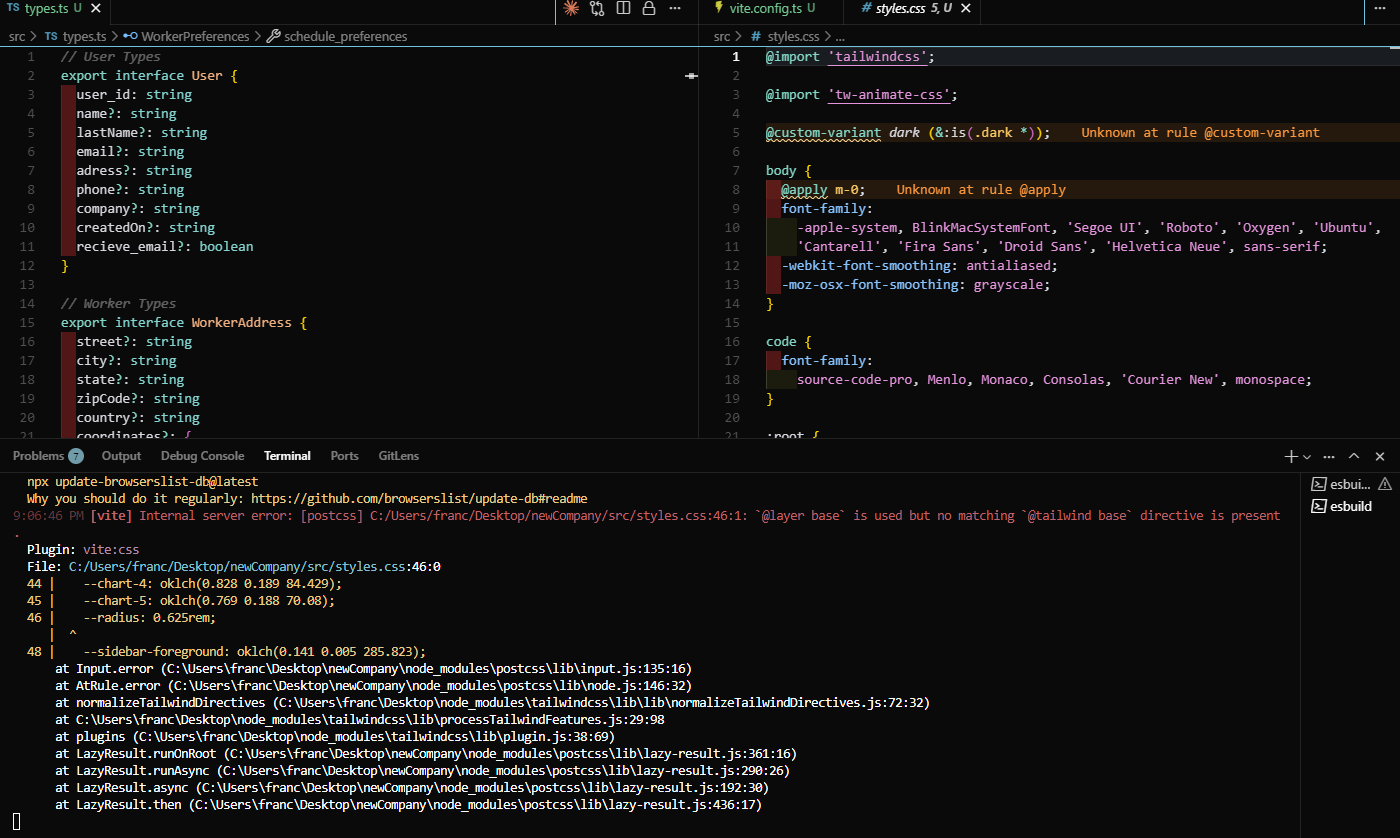Open the browserslist update-db GitHub link
The width and height of the screenshot is (1400, 838).
(x=419, y=498)
